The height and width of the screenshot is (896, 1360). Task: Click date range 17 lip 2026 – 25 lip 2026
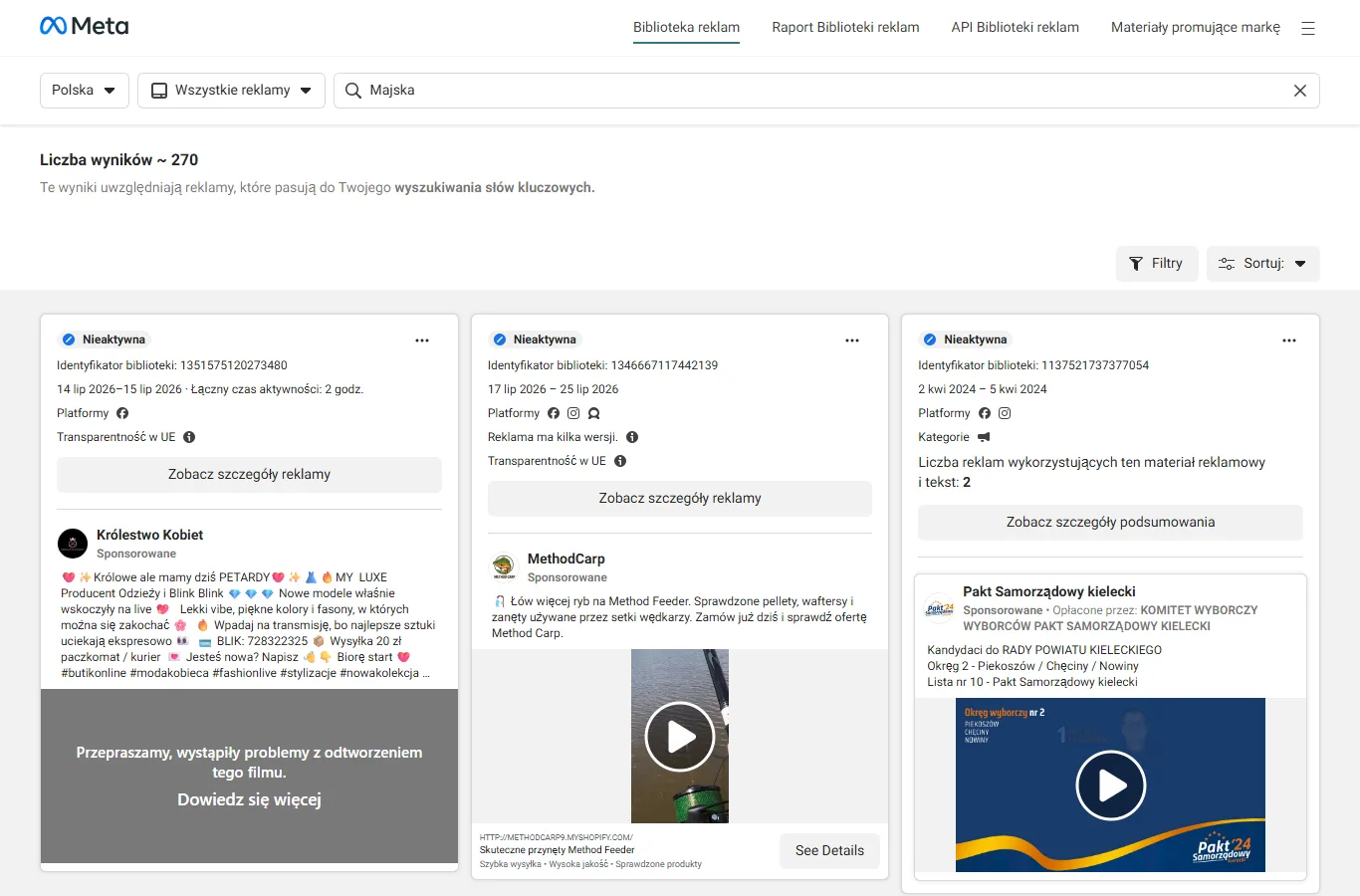tap(554, 389)
